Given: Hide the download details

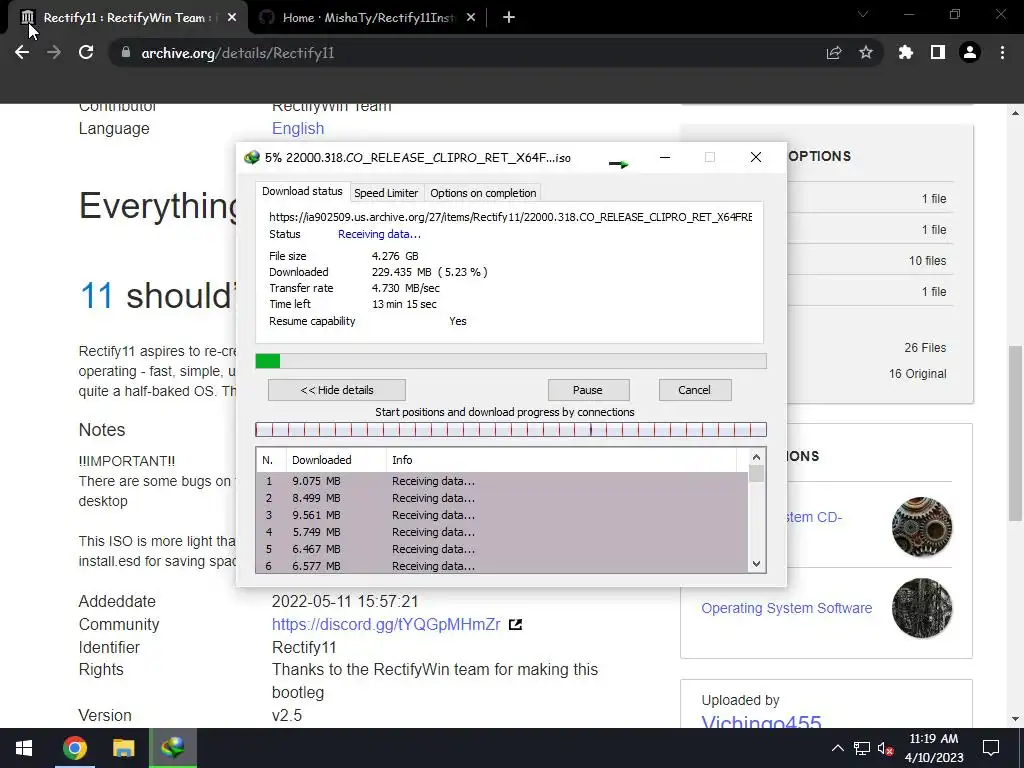Looking at the screenshot, I should click(x=337, y=390).
